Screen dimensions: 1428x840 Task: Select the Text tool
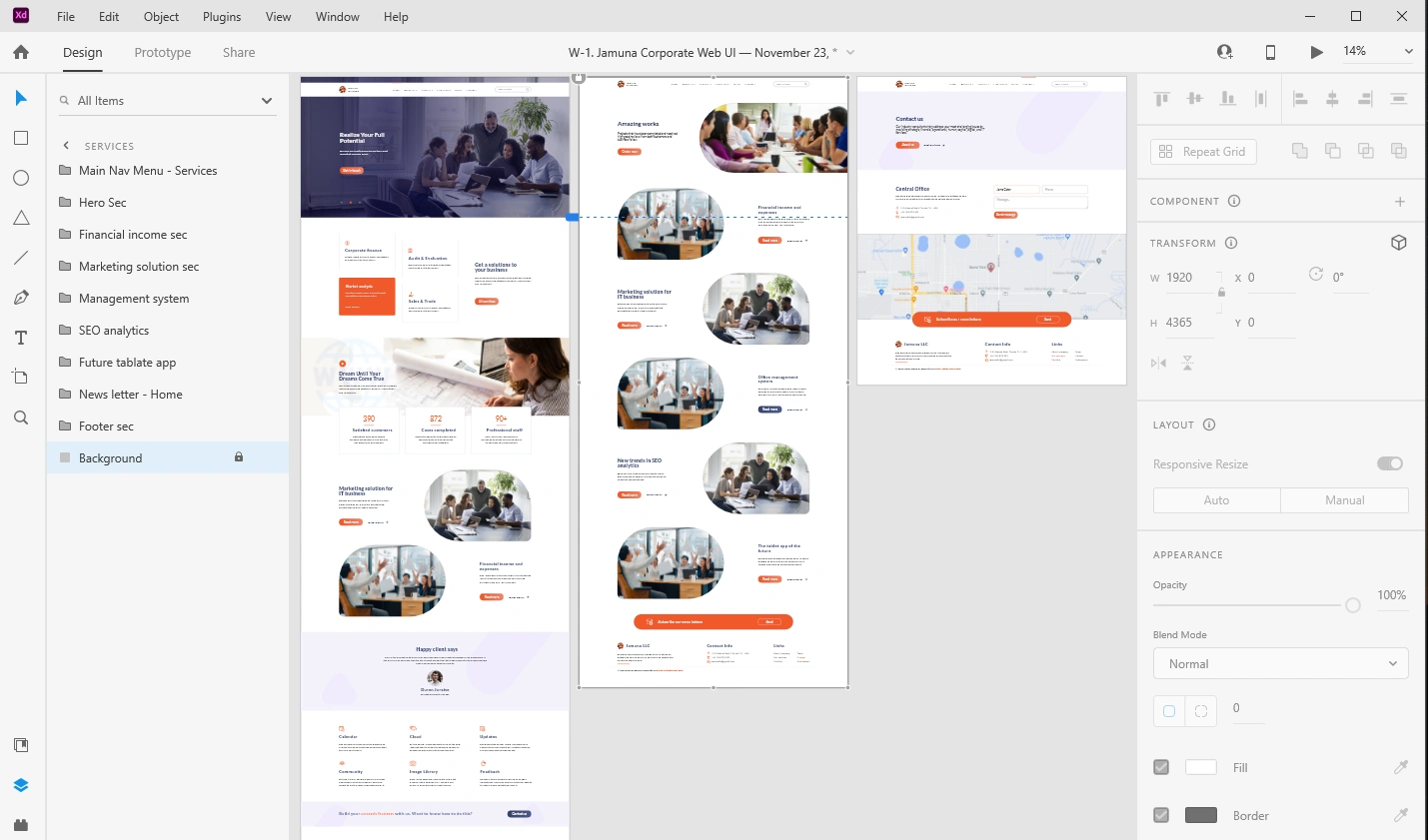[21, 338]
